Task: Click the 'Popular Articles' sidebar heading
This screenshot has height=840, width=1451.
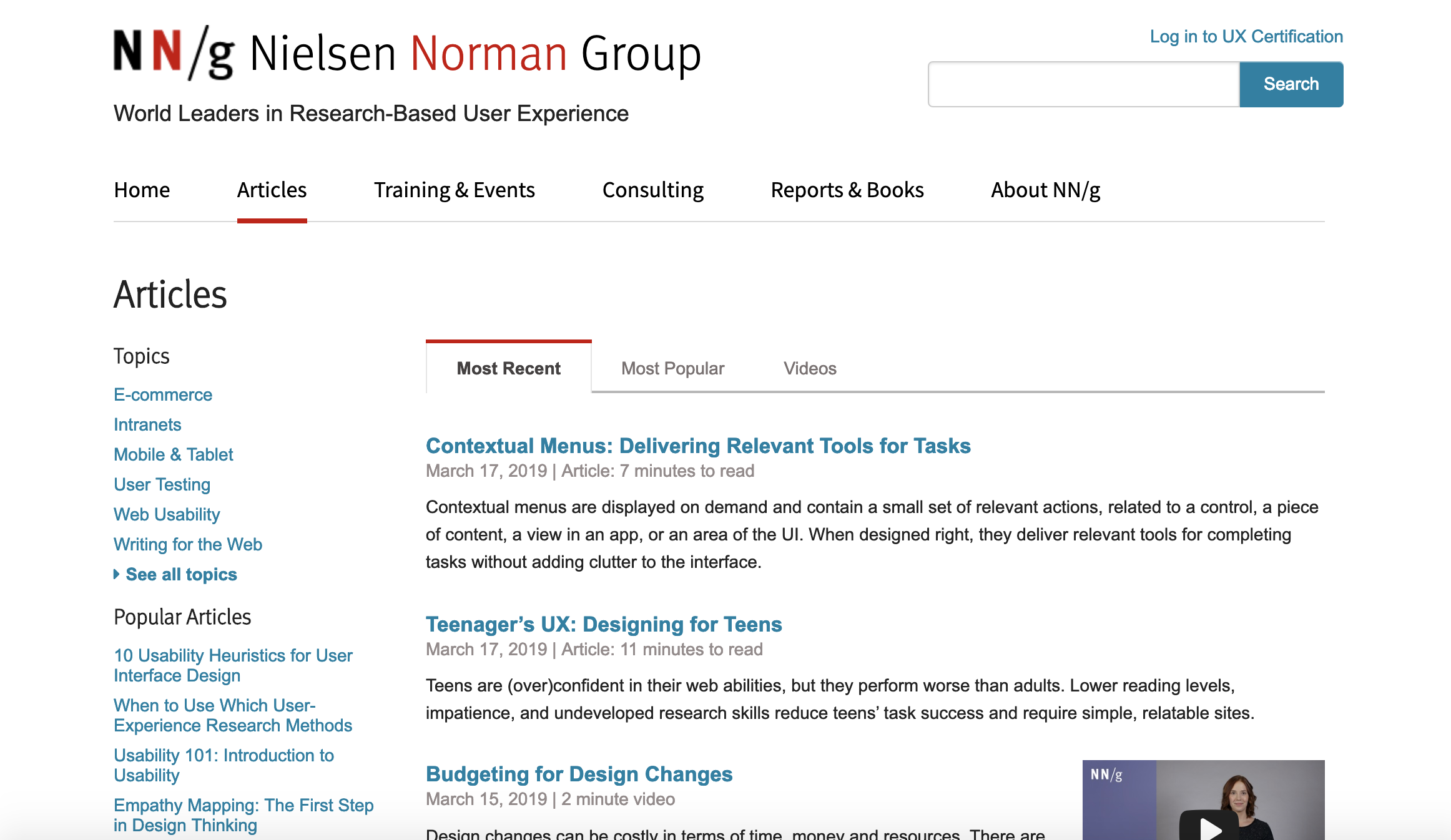Action: pyautogui.click(x=182, y=617)
